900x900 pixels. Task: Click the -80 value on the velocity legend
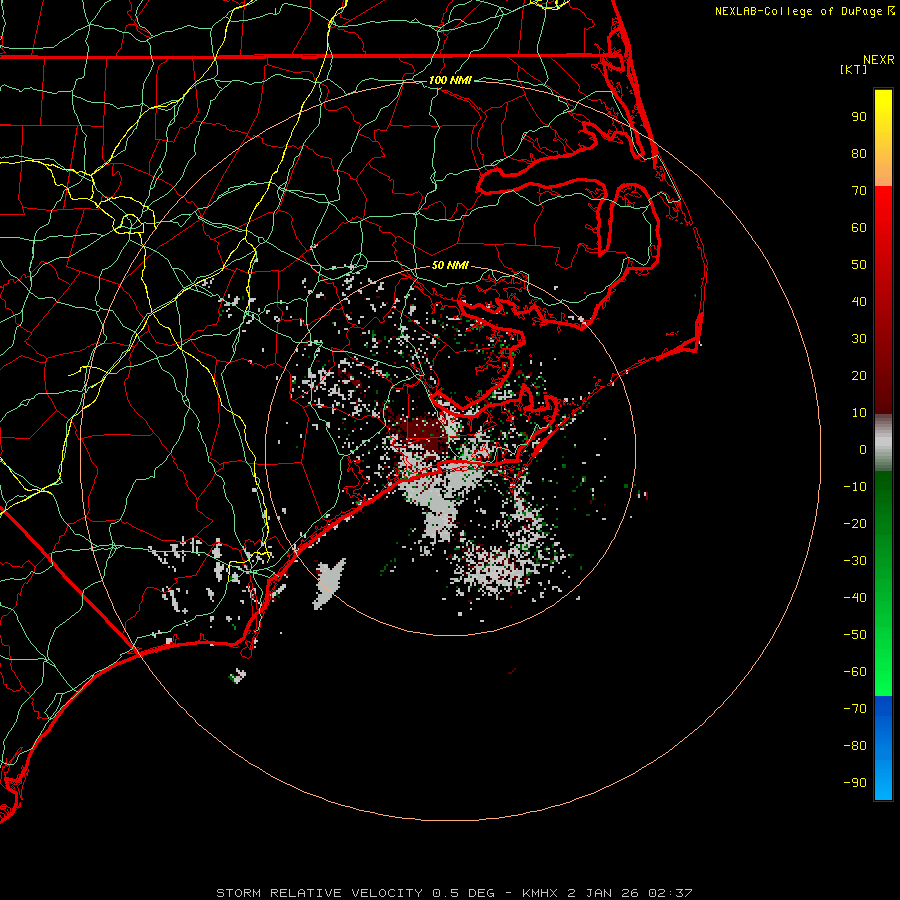tap(855, 746)
